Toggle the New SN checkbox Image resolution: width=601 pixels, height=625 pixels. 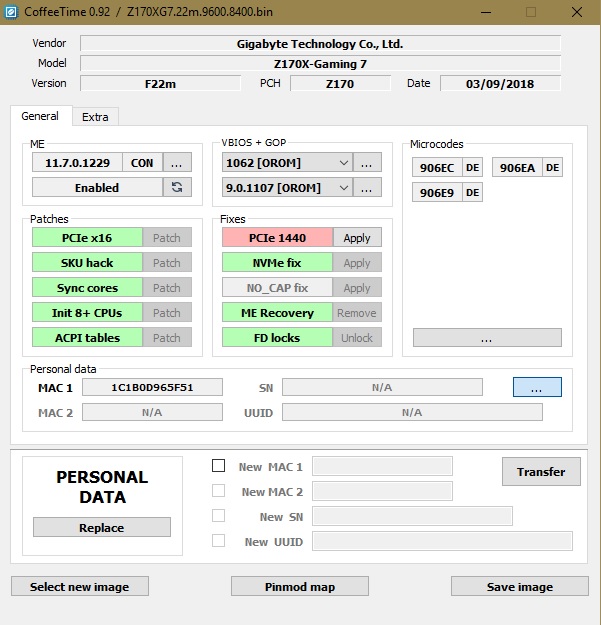[218, 516]
